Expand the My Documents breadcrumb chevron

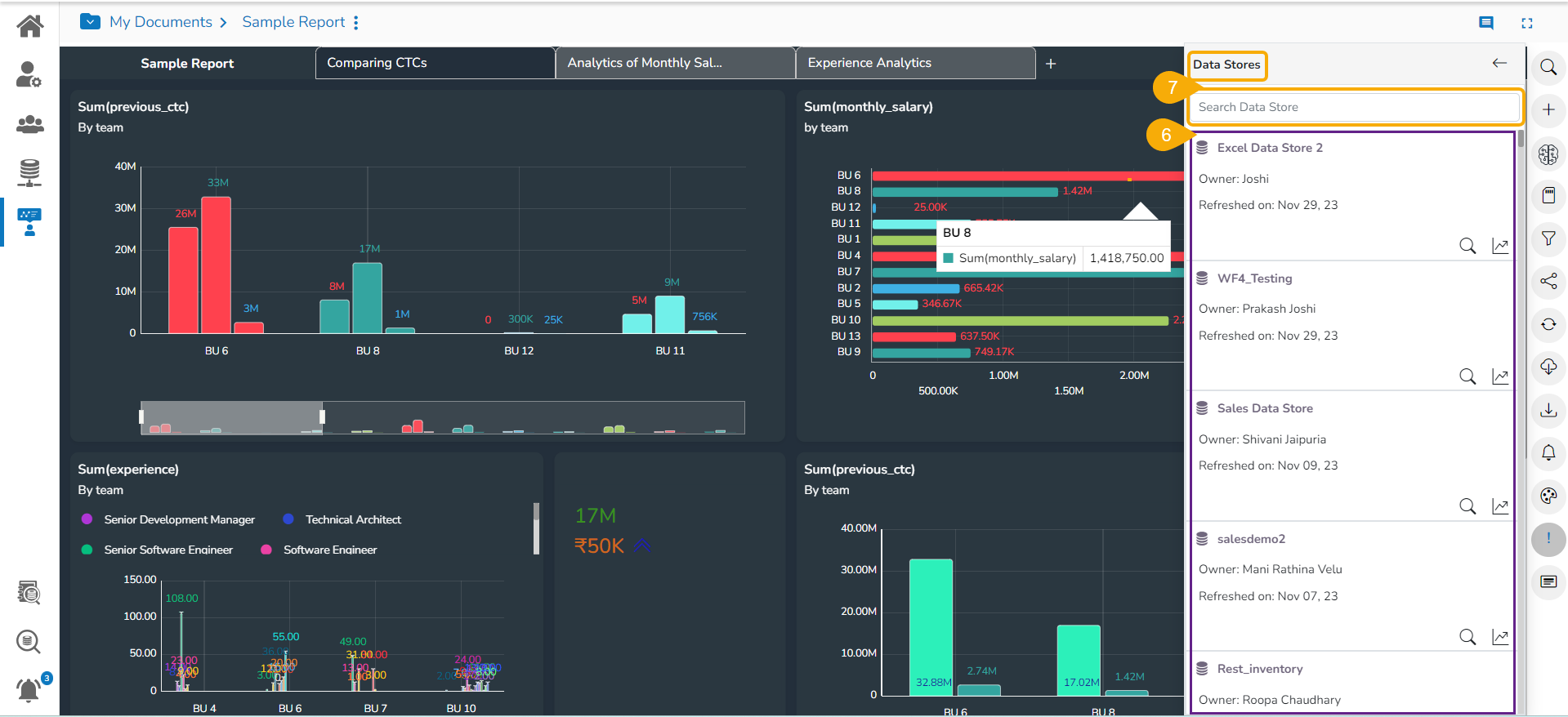(x=224, y=23)
